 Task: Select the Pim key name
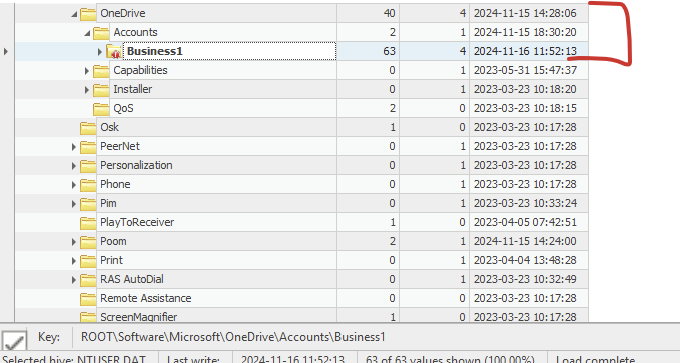pos(108,203)
